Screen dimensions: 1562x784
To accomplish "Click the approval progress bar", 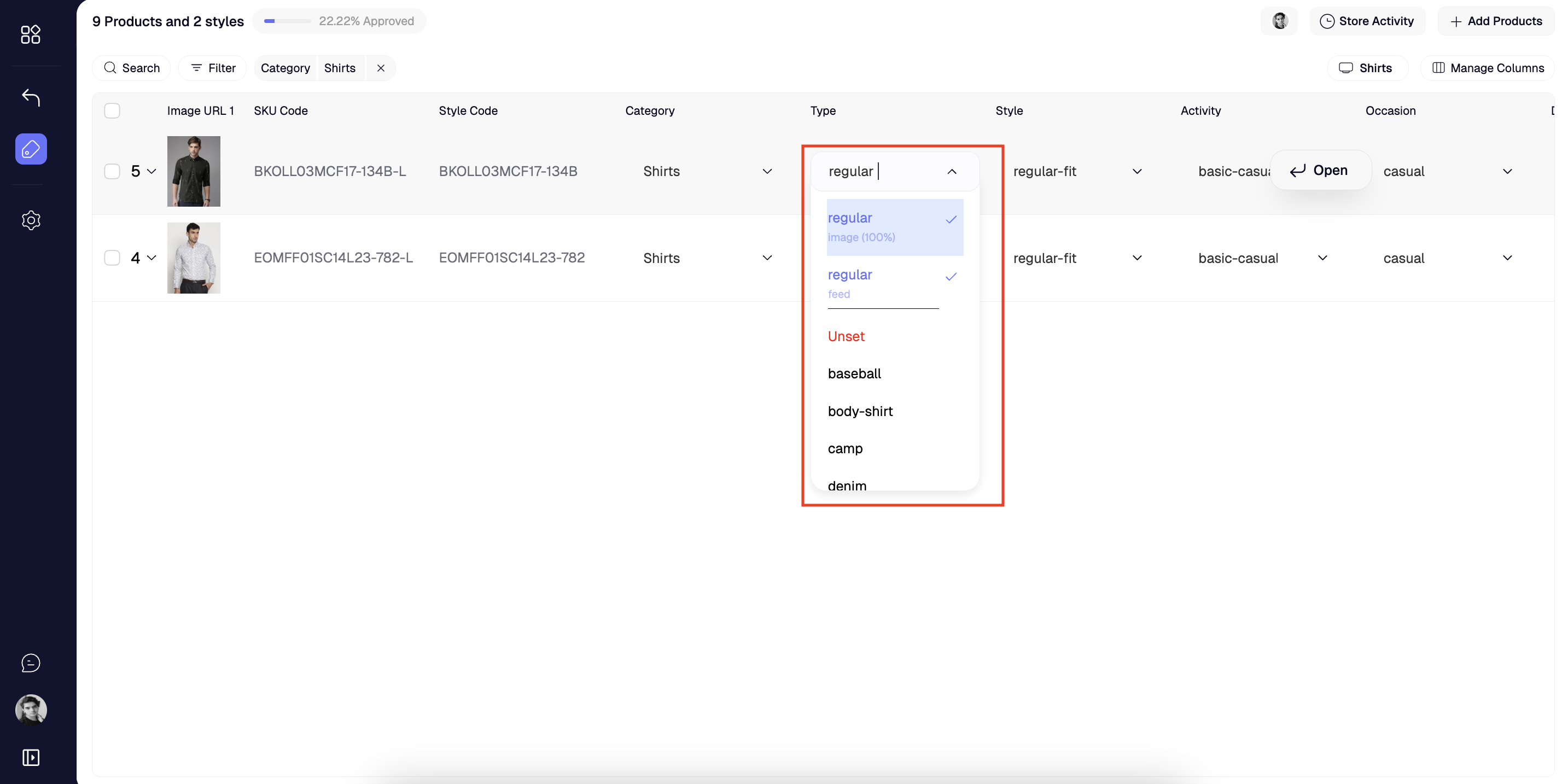I will (287, 21).
